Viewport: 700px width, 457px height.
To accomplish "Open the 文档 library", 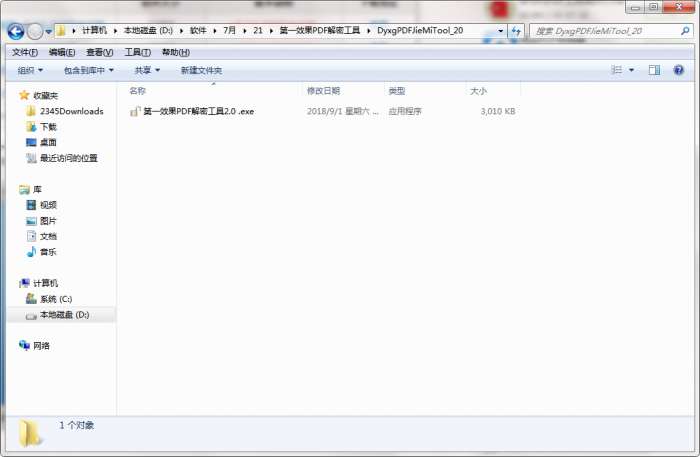I will coord(48,237).
